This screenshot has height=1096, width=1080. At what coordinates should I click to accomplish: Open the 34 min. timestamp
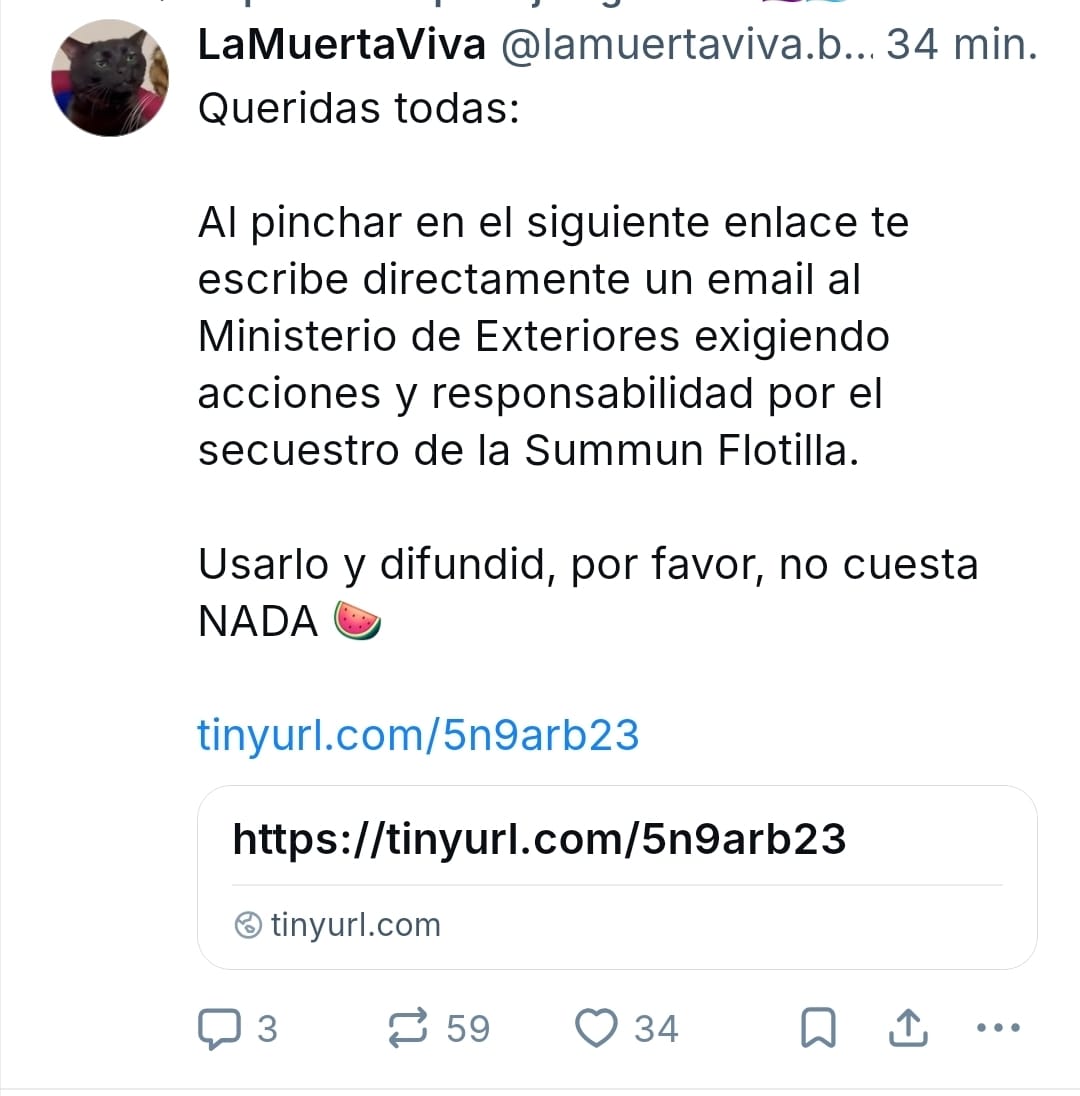tap(962, 45)
